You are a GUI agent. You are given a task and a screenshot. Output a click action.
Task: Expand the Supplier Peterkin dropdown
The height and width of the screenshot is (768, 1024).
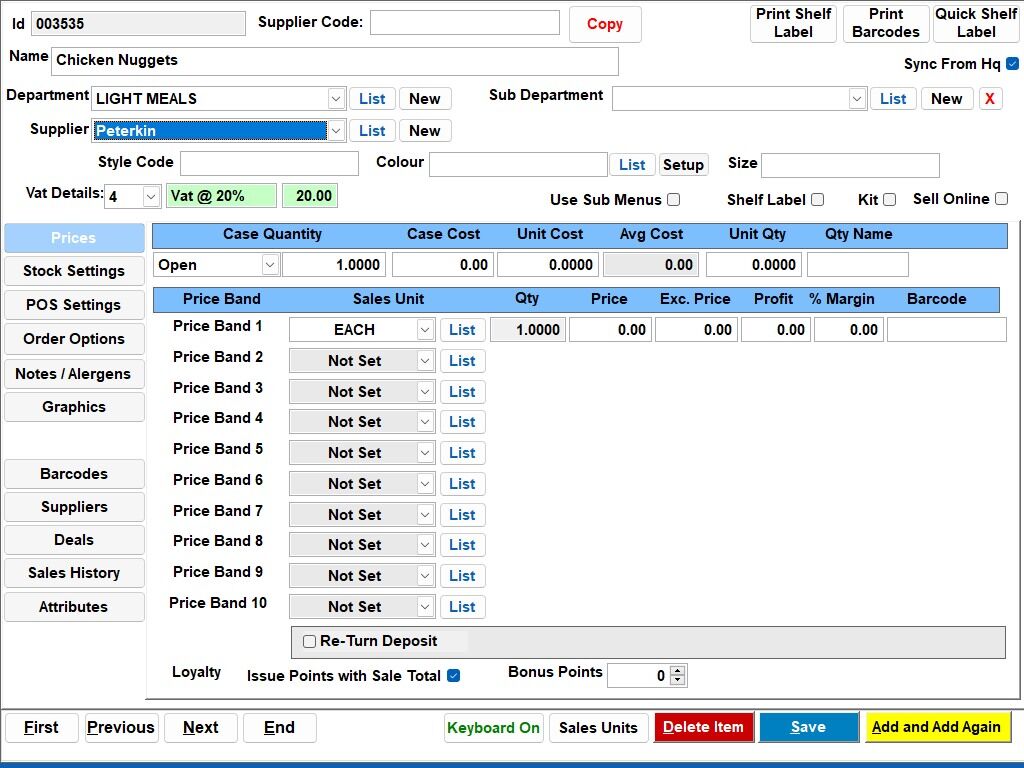coord(336,131)
